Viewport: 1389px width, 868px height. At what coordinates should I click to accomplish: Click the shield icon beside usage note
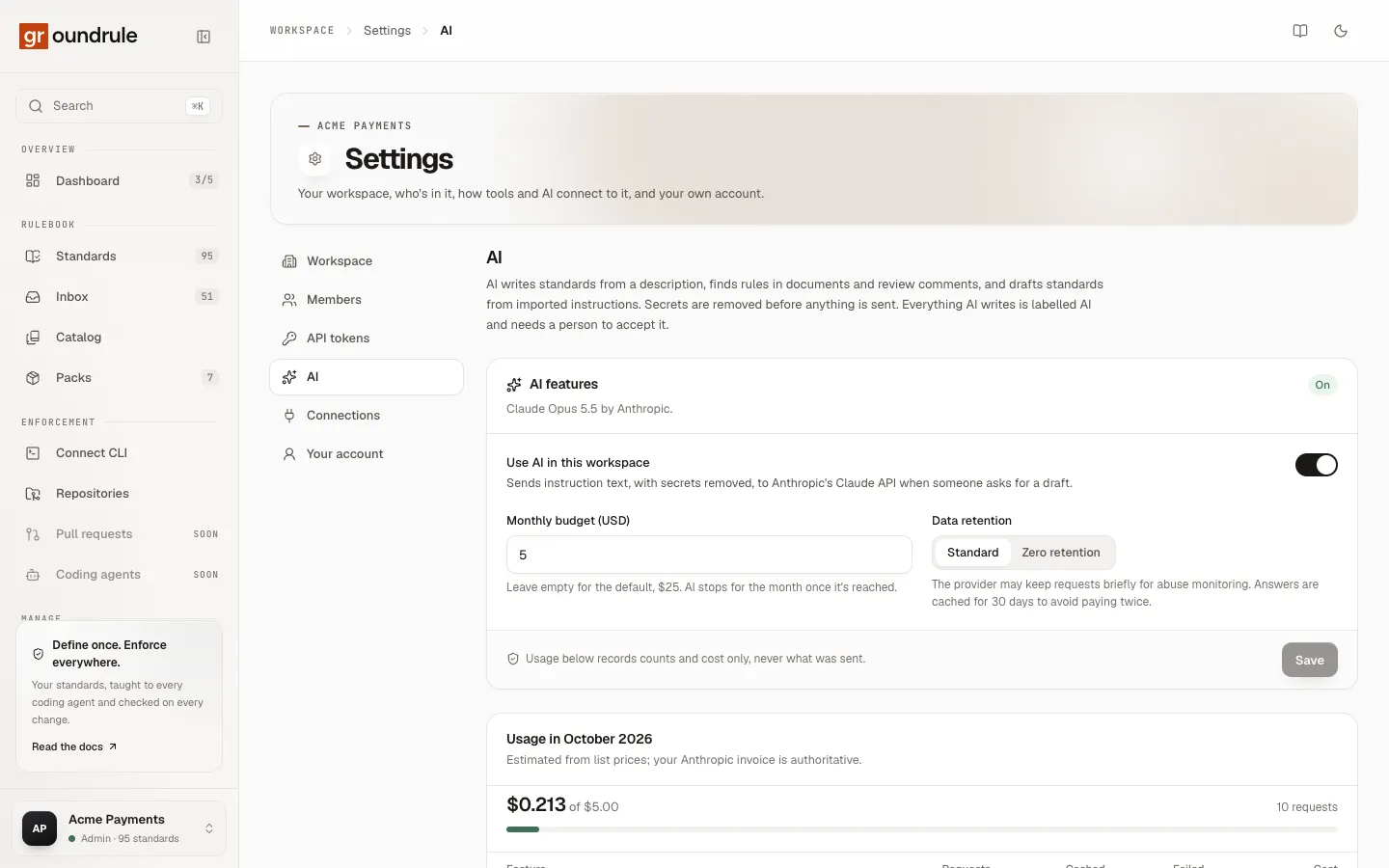pyautogui.click(x=513, y=659)
